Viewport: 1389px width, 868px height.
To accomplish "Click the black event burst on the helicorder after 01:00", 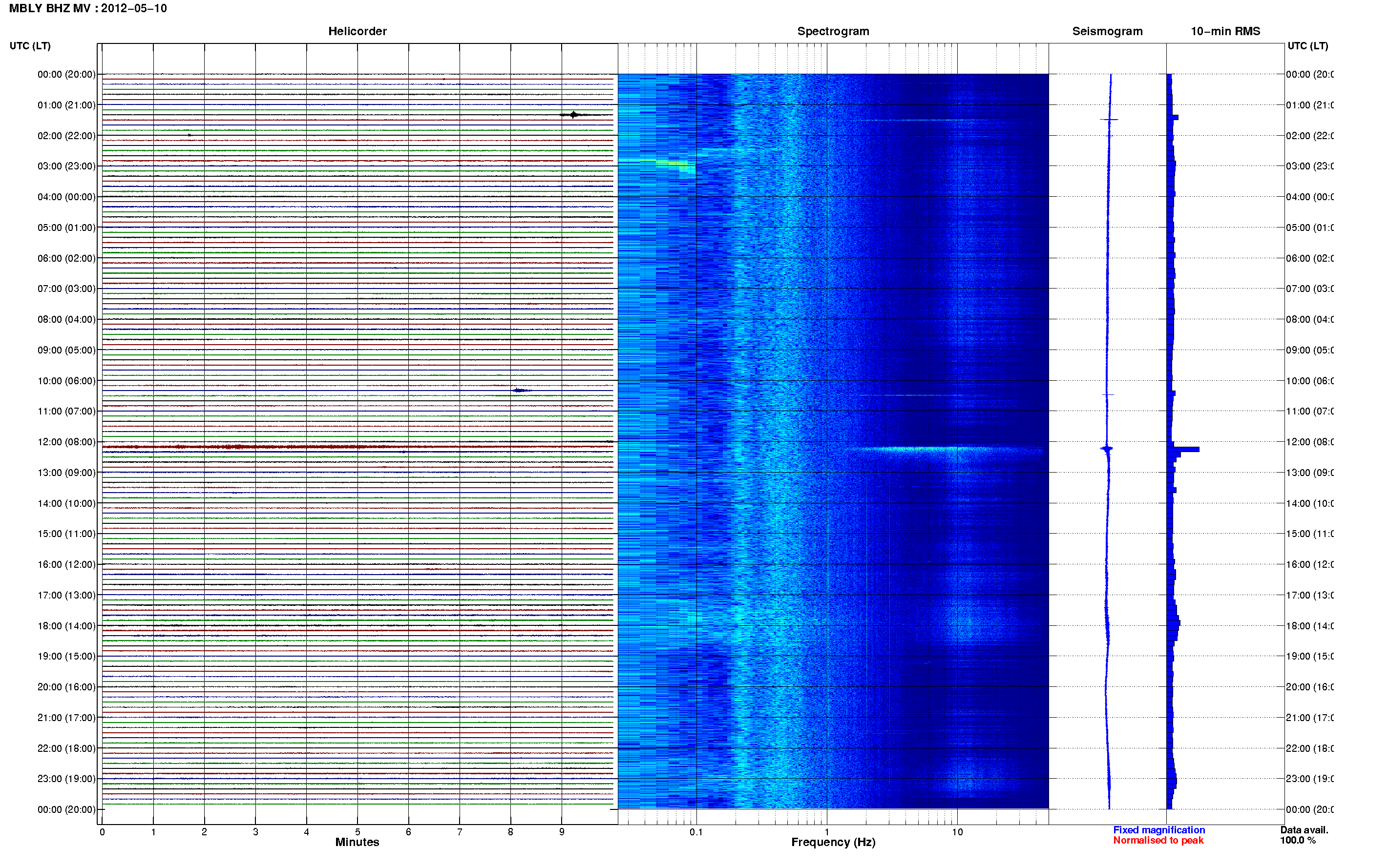I will point(574,115).
